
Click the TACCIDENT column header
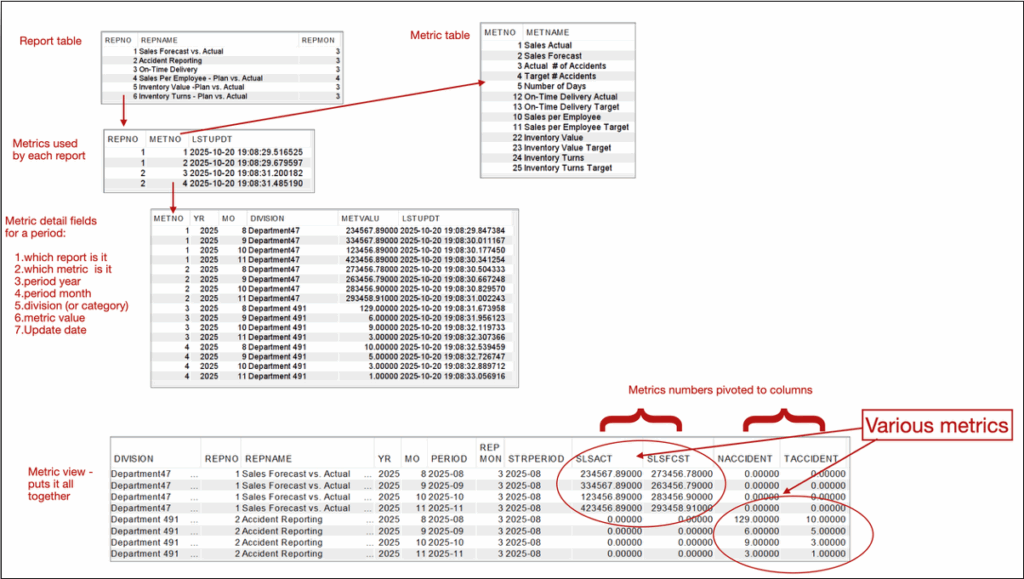coord(811,459)
